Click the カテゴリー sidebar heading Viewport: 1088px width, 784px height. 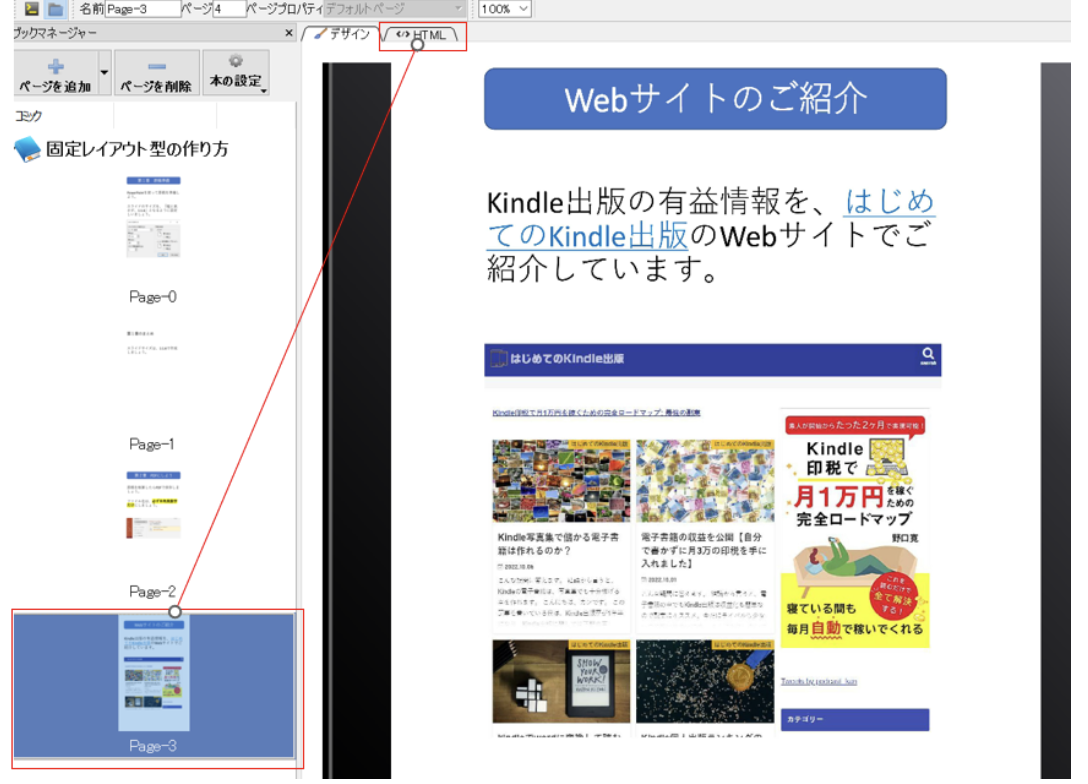tap(855, 719)
